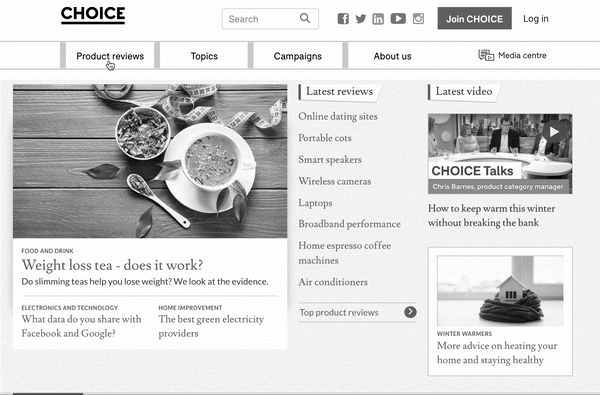
Task: Open the YouTube social icon
Action: point(398,18)
